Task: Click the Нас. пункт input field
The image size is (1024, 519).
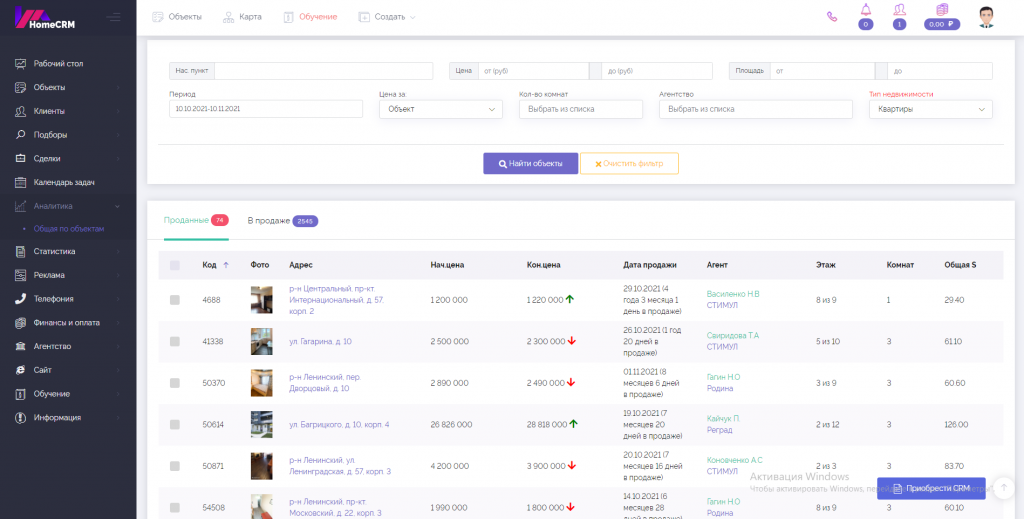Action: pos(323,71)
